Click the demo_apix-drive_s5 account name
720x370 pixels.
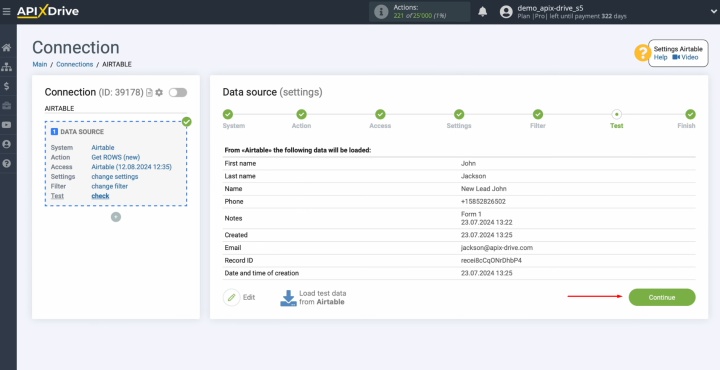tap(550, 8)
